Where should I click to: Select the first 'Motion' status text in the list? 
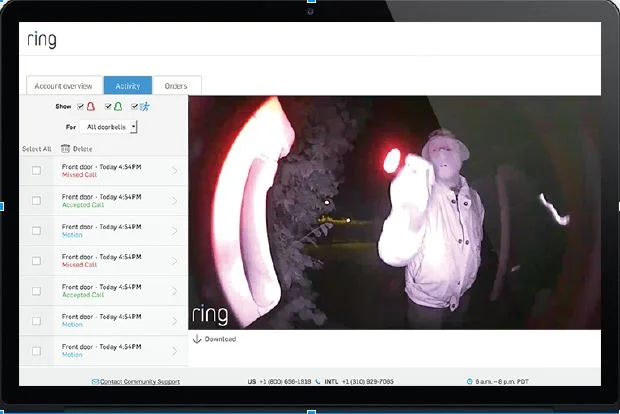click(72, 235)
